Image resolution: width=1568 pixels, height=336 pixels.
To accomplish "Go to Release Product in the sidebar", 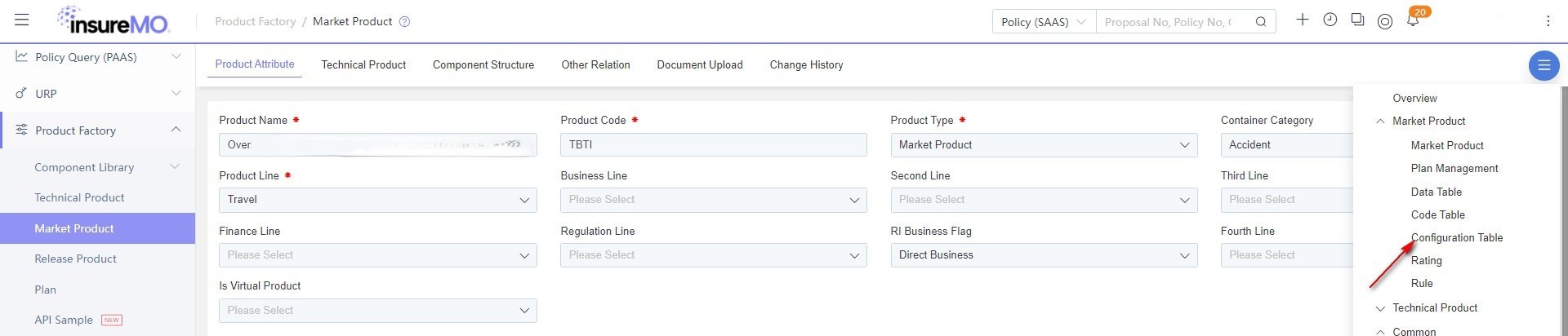I will coord(75,259).
